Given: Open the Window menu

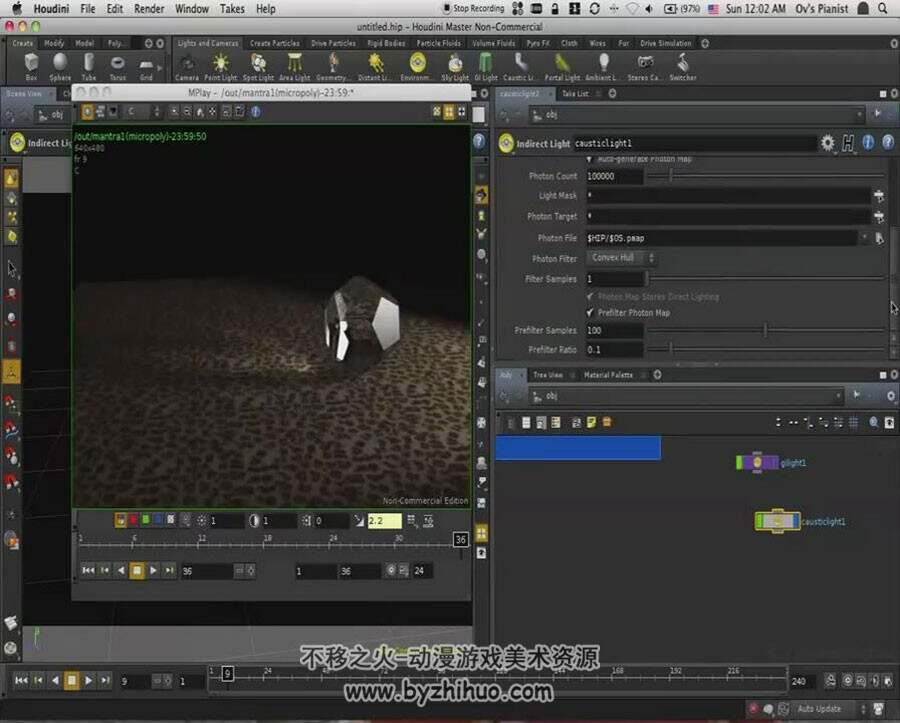Looking at the screenshot, I should click(192, 9).
